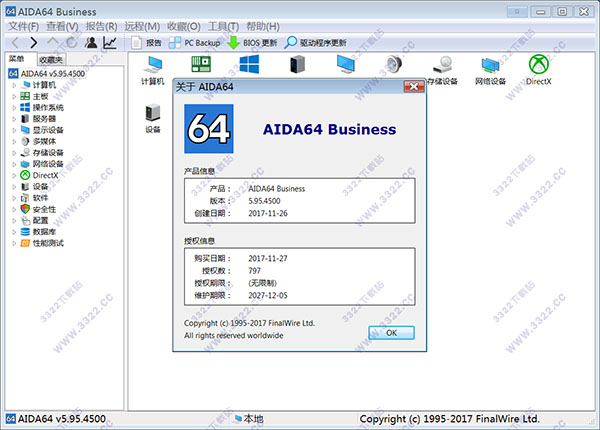The image size is (600, 430).
Task: Open the 计算机 icon in main pane
Action: [x=153, y=70]
